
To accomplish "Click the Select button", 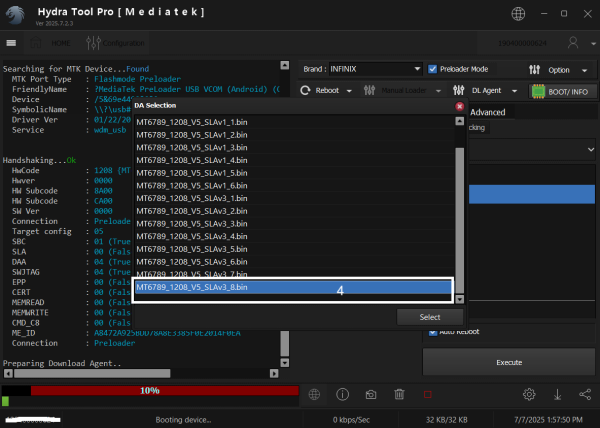I will (430, 317).
